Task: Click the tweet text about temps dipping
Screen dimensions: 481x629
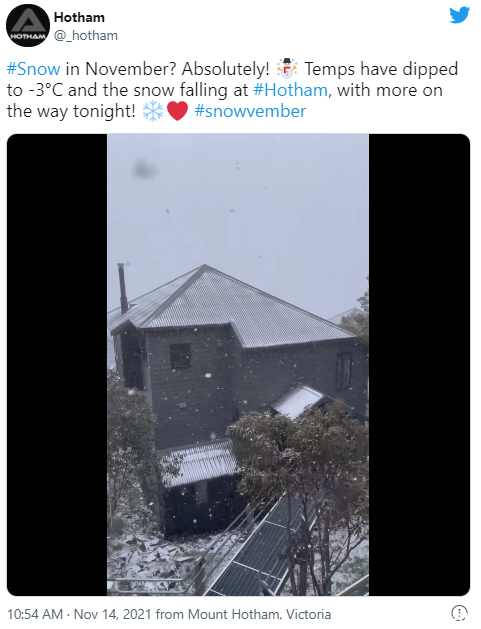Action: (x=233, y=90)
